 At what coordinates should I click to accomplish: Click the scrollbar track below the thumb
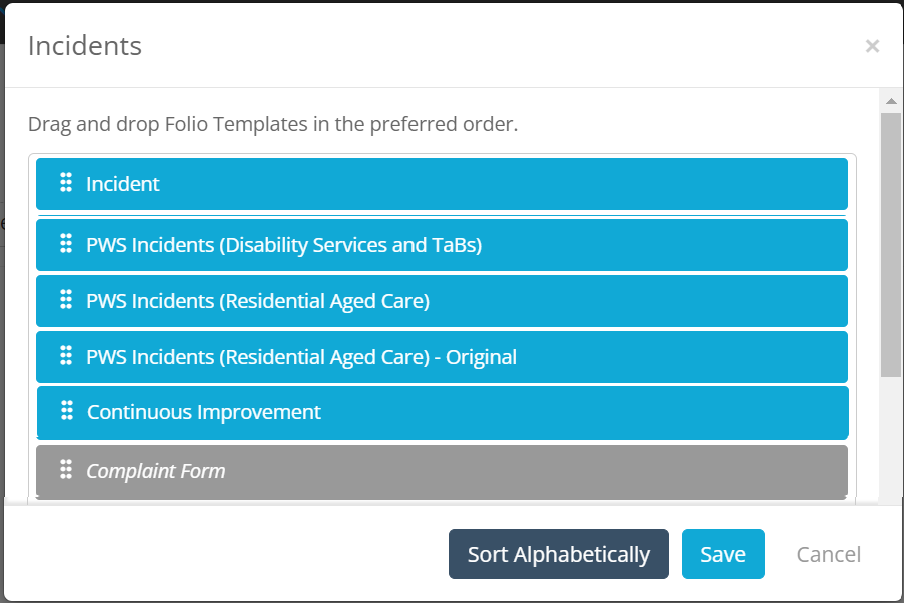pyautogui.click(x=890, y=440)
